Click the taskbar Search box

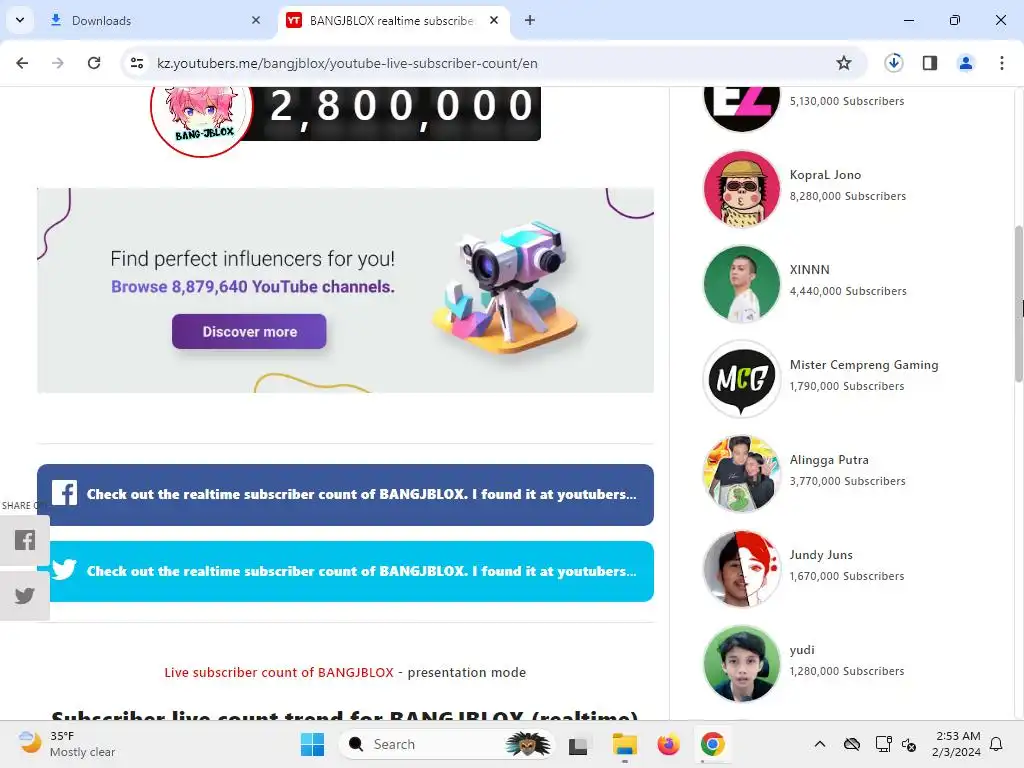pos(445,744)
